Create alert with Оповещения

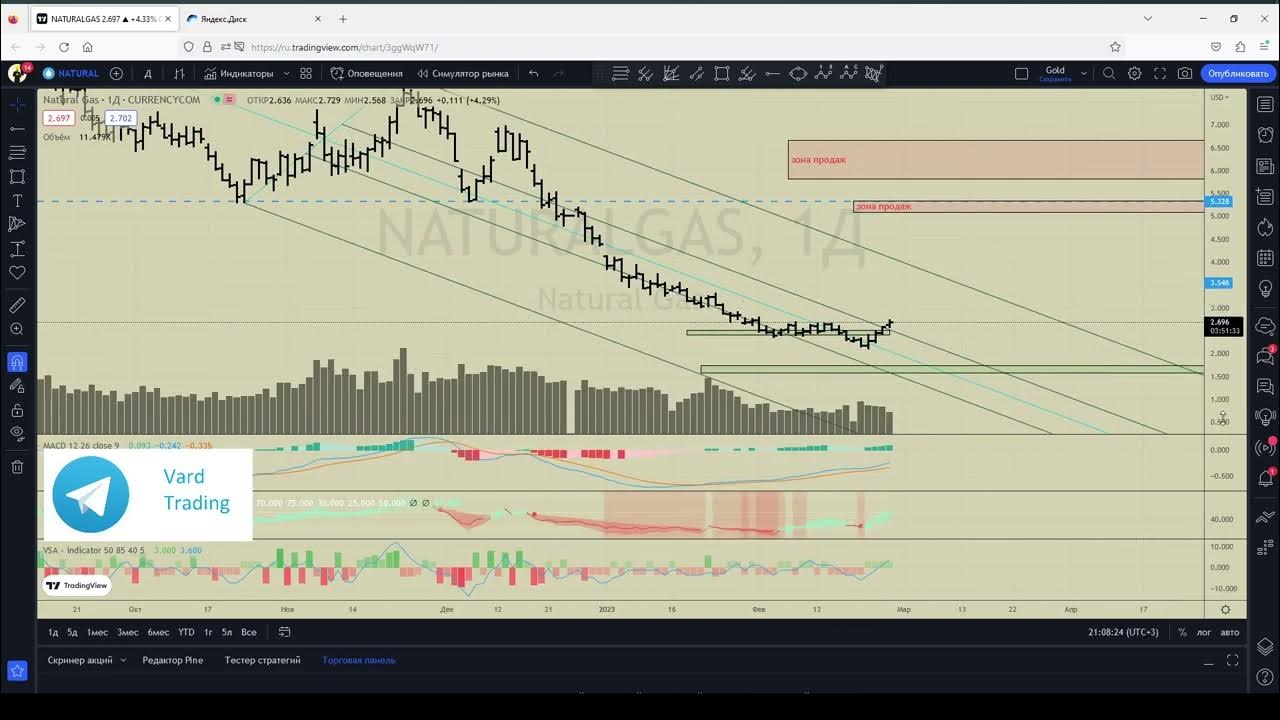367,73
